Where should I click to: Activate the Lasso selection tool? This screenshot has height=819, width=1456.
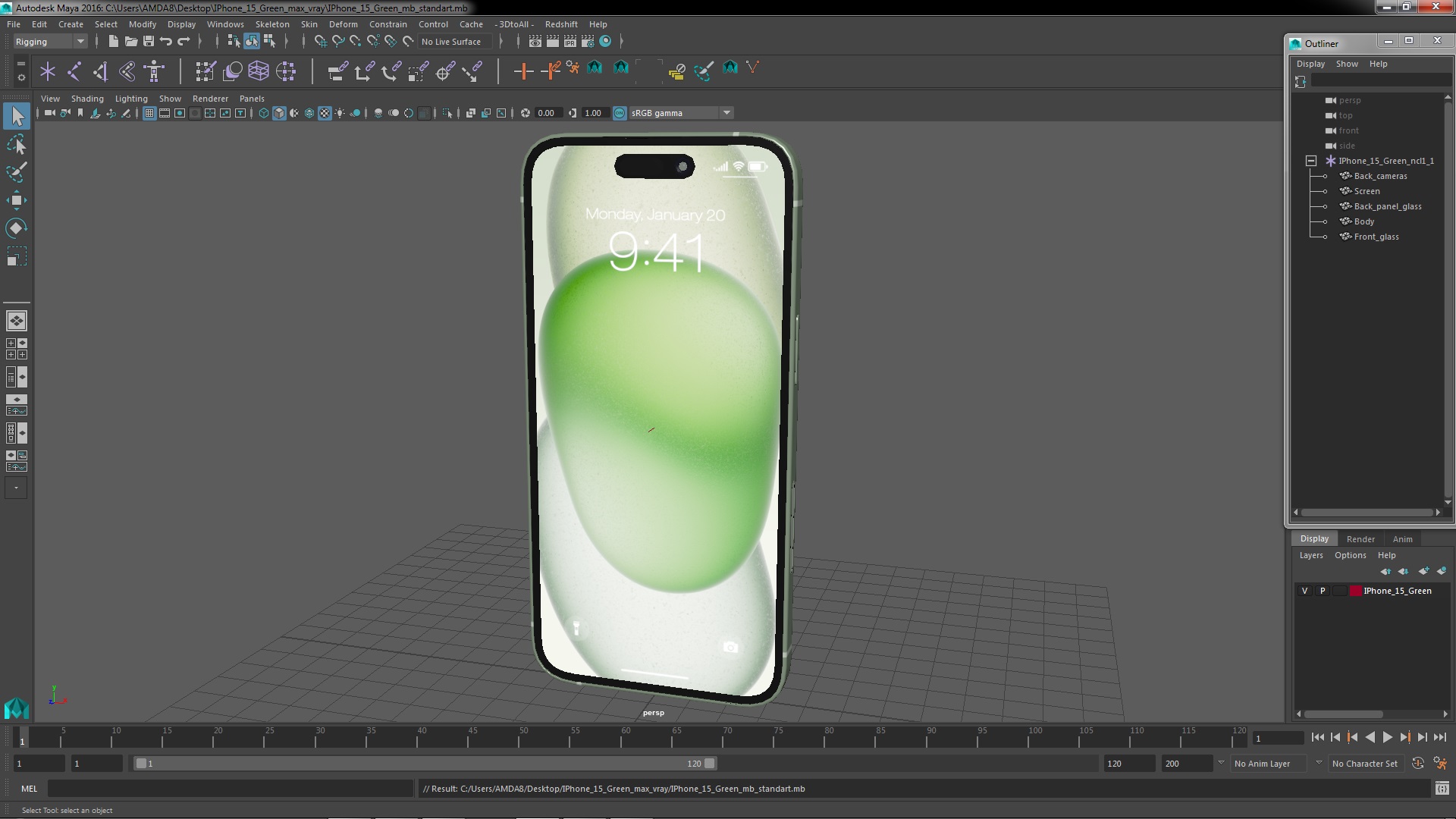(x=17, y=144)
